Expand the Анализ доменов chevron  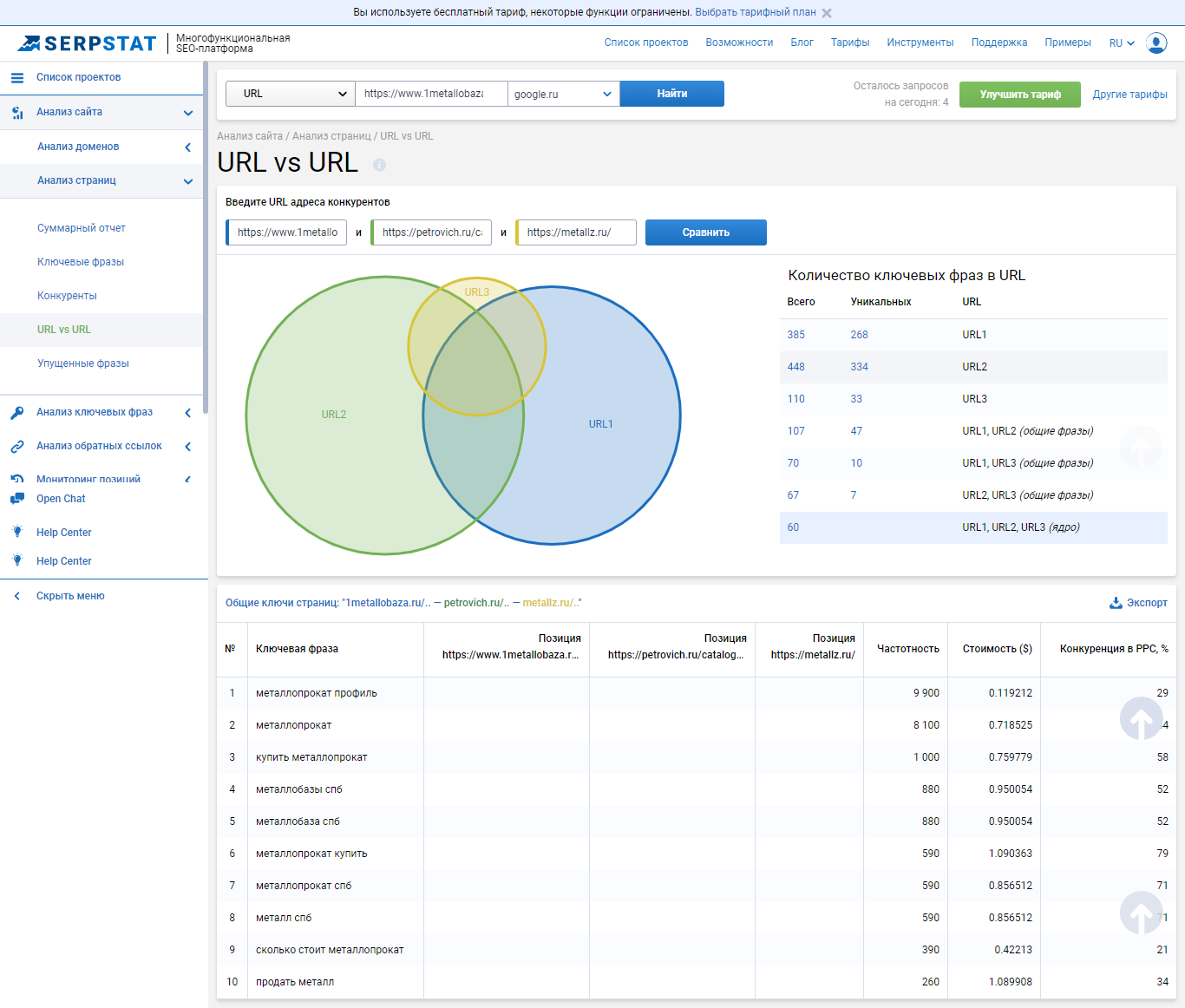(x=188, y=147)
